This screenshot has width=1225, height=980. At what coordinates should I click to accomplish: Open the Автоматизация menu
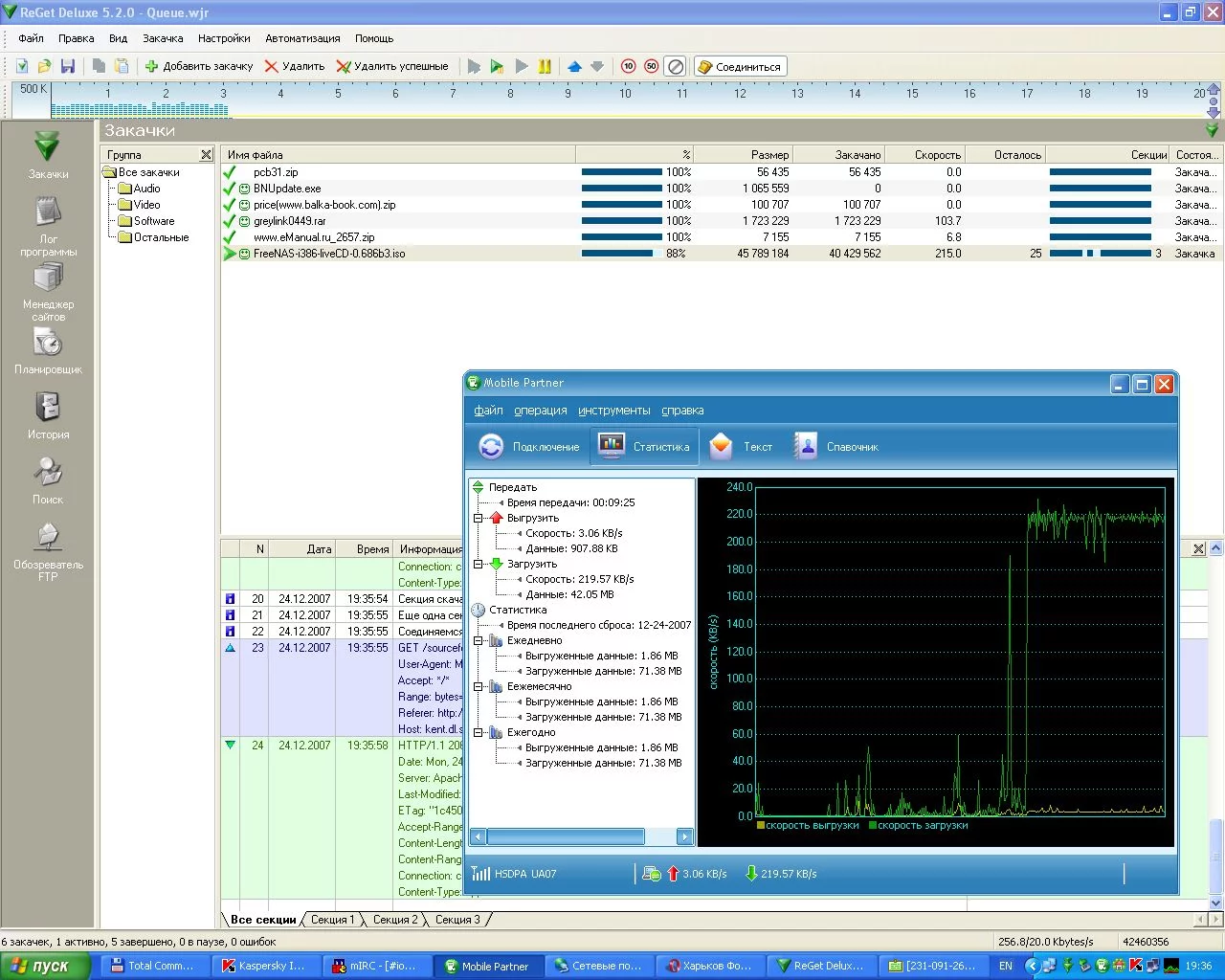(302, 38)
